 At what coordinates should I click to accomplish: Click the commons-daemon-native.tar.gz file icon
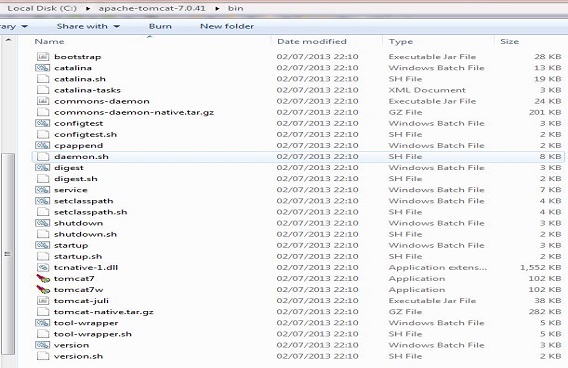[43, 112]
